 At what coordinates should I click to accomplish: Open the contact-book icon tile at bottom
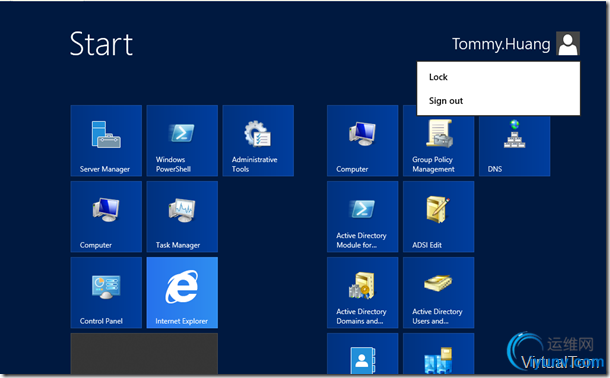click(x=363, y=354)
